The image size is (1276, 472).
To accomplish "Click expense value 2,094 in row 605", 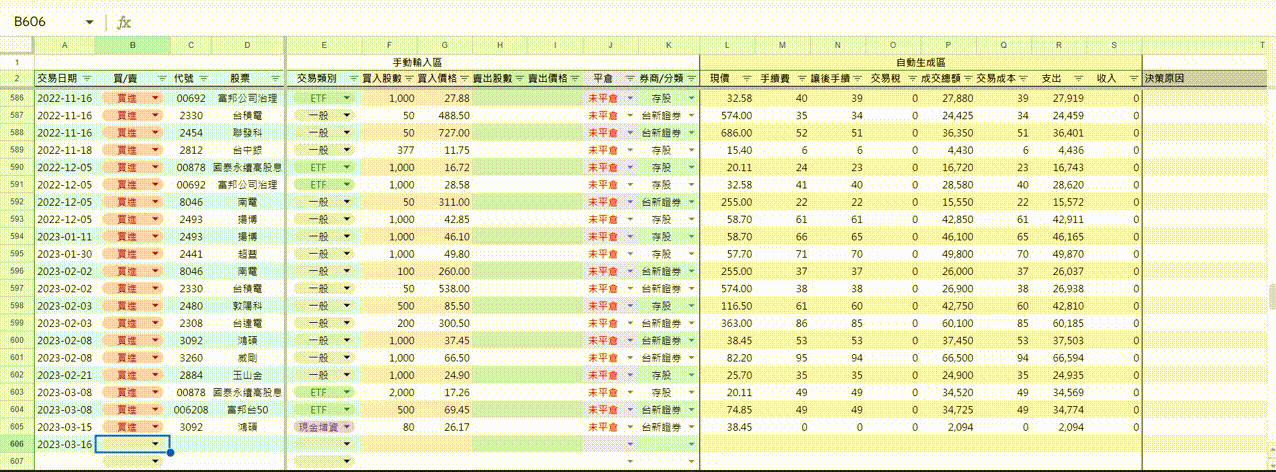I will [x=1069, y=426].
